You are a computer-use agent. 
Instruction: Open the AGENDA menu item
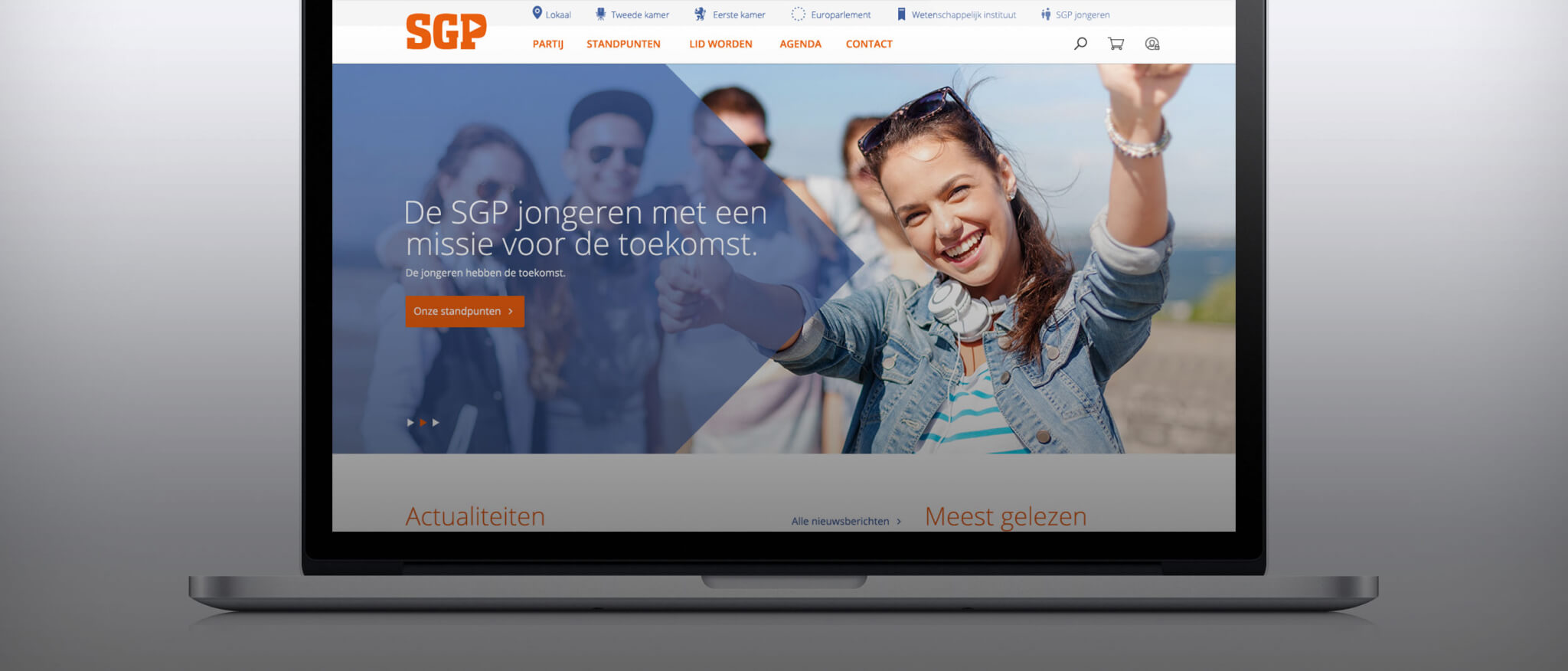click(x=800, y=44)
